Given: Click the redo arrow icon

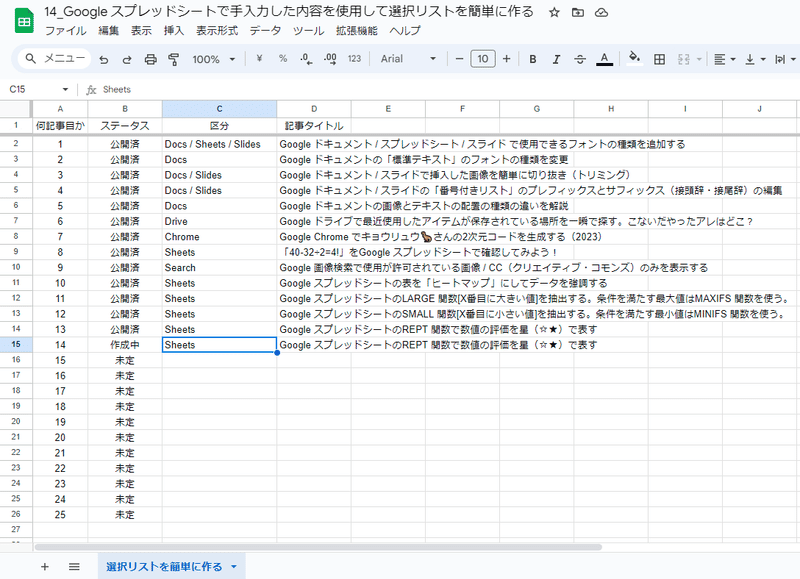Looking at the screenshot, I should [x=127, y=59].
